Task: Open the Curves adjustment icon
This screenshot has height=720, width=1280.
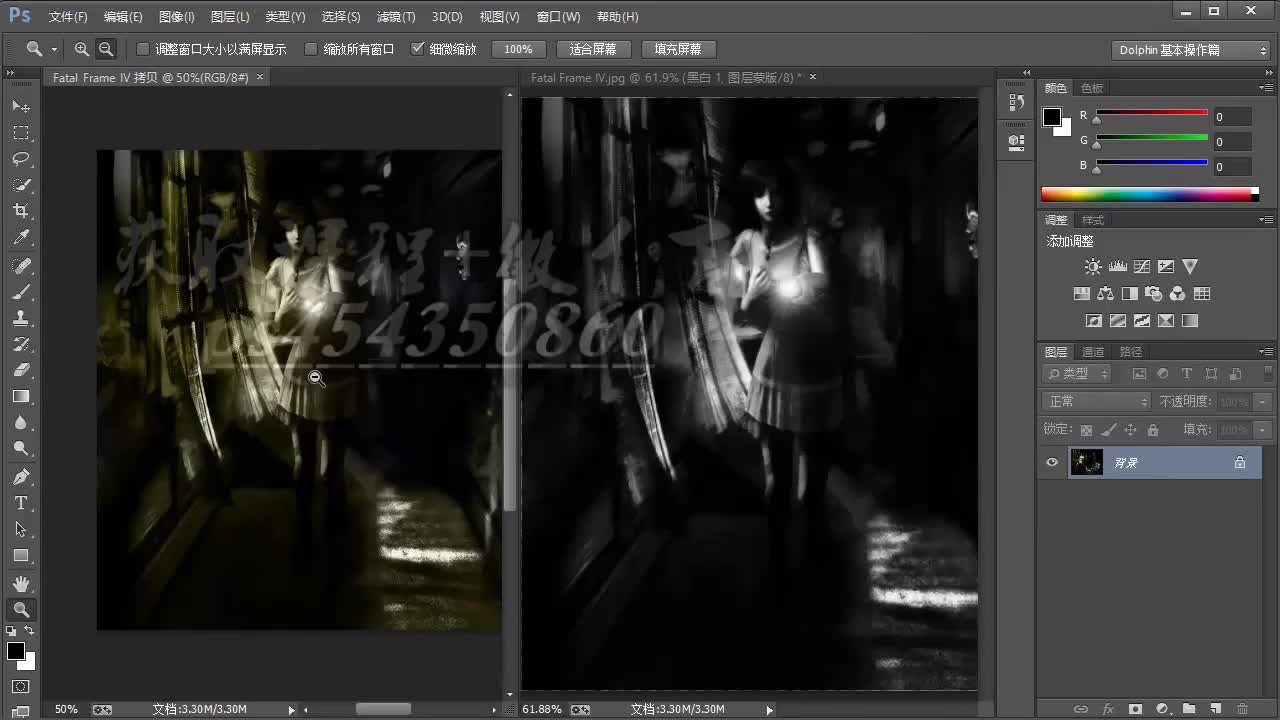Action: (1142, 266)
